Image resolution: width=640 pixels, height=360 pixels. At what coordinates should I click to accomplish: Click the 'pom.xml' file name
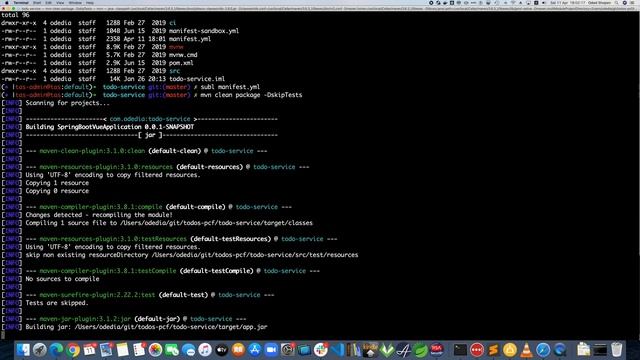point(181,63)
